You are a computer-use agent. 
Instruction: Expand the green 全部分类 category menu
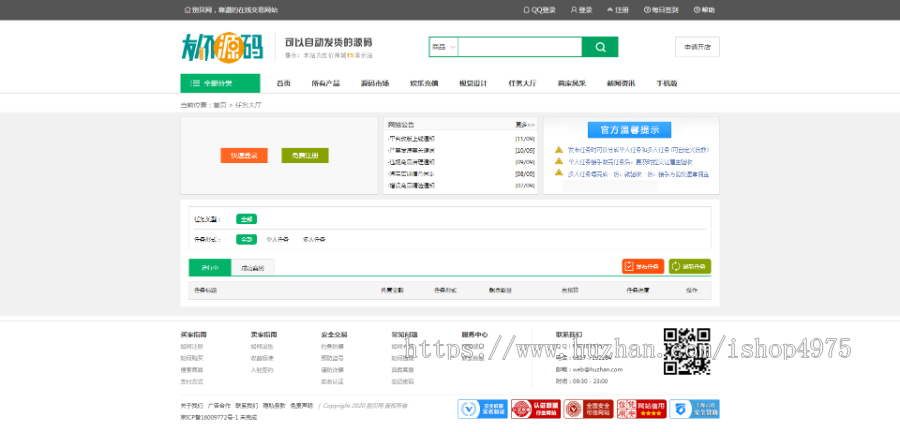point(219,83)
